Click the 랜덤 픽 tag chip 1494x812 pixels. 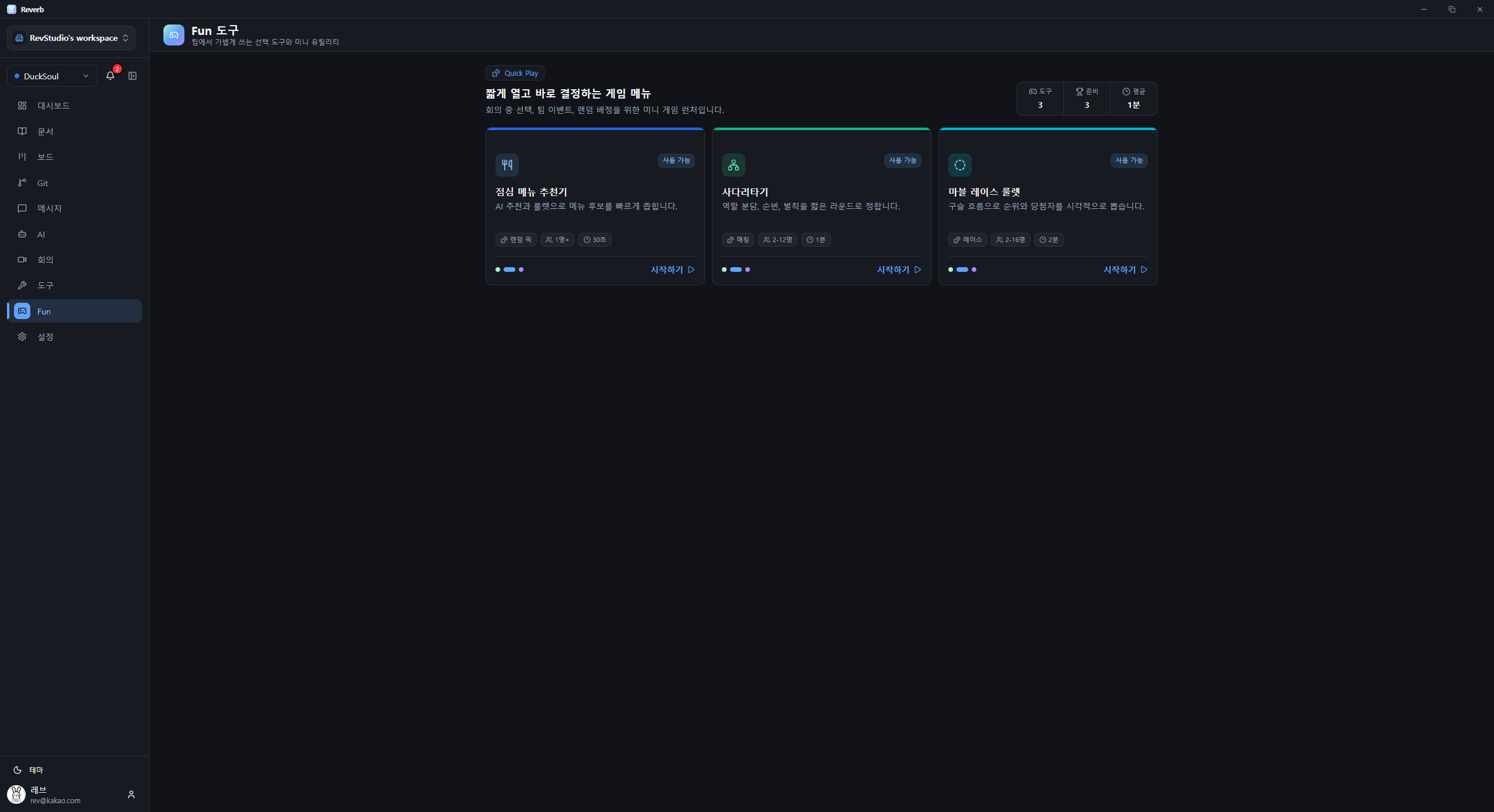pyautogui.click(x=516, y=240)
